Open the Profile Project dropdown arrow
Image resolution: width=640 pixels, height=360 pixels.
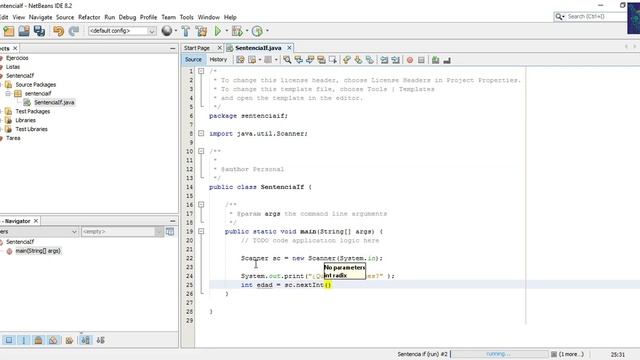click(x=267, y=31)
